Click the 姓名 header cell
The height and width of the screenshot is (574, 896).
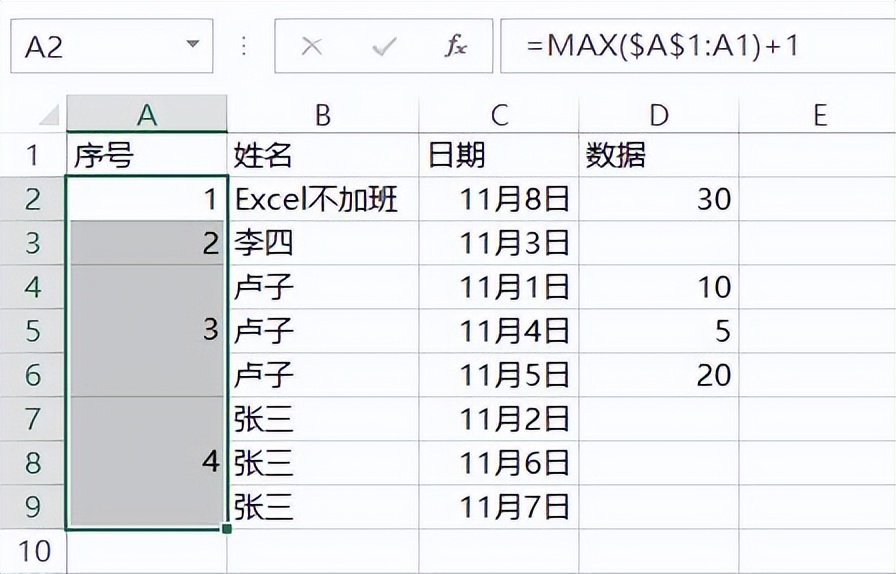[323, 155]
